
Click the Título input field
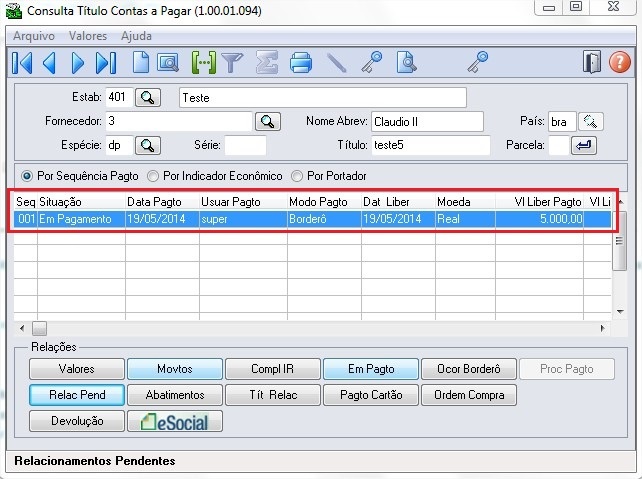coord(430,145)
